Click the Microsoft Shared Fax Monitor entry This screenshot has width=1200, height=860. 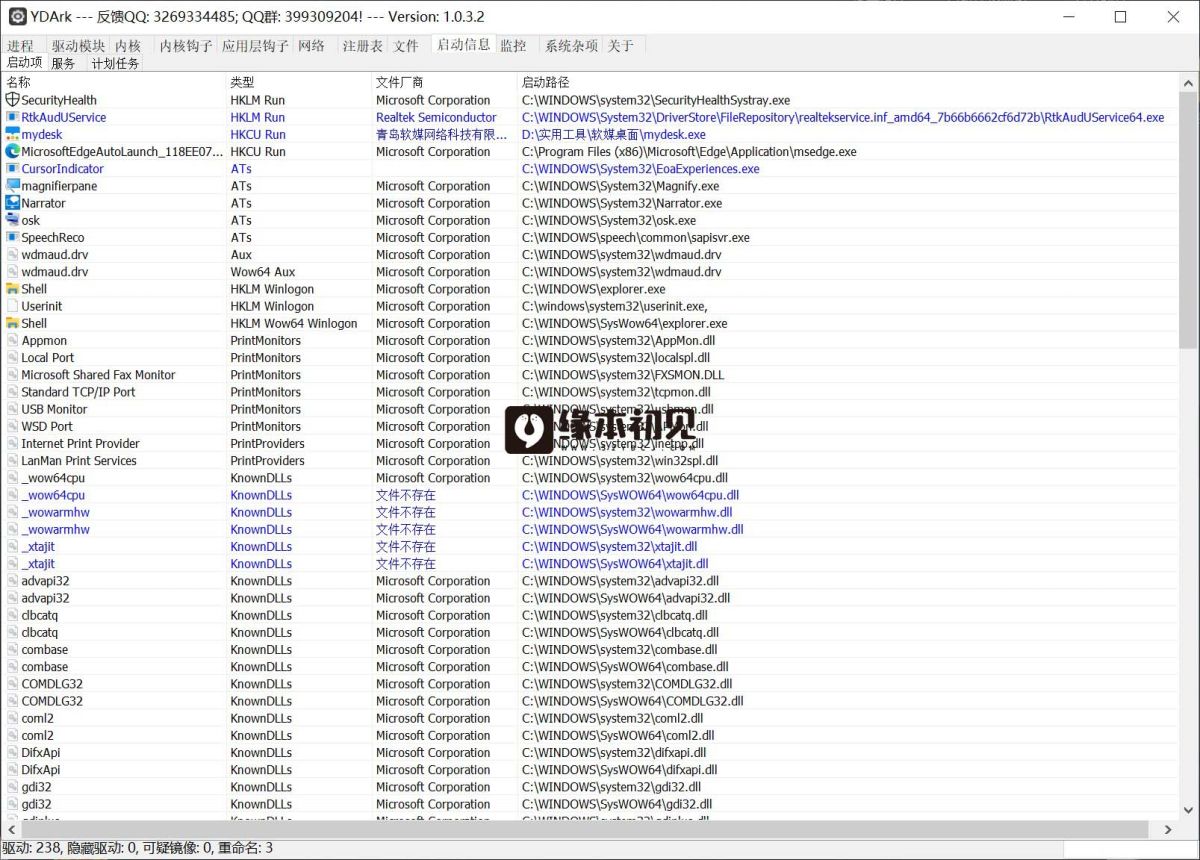(98, 375)
